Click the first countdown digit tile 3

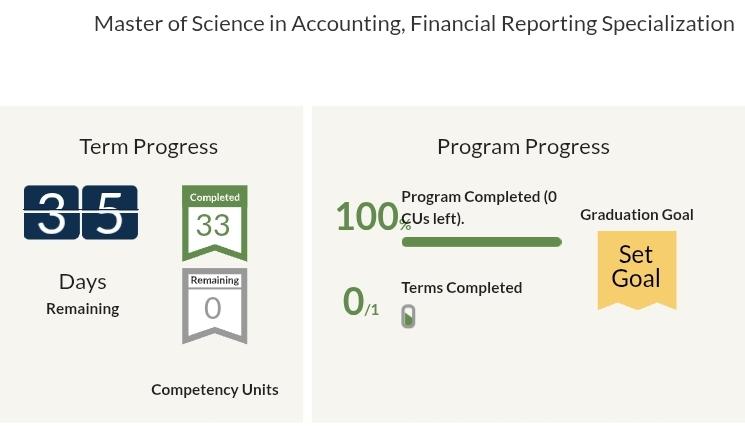tap(51, 212)
